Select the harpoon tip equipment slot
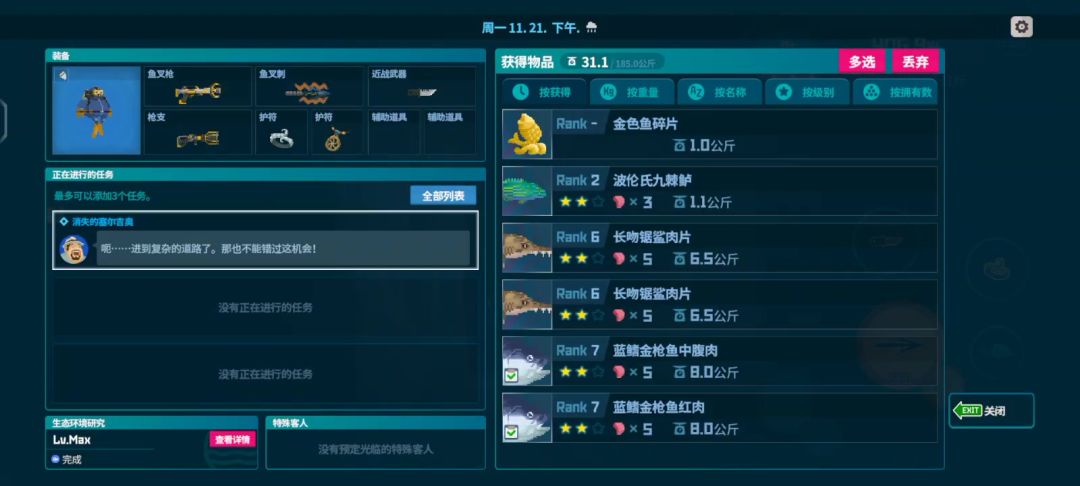The height and width of the screenshot is (486, 1080). coord(310,86)
